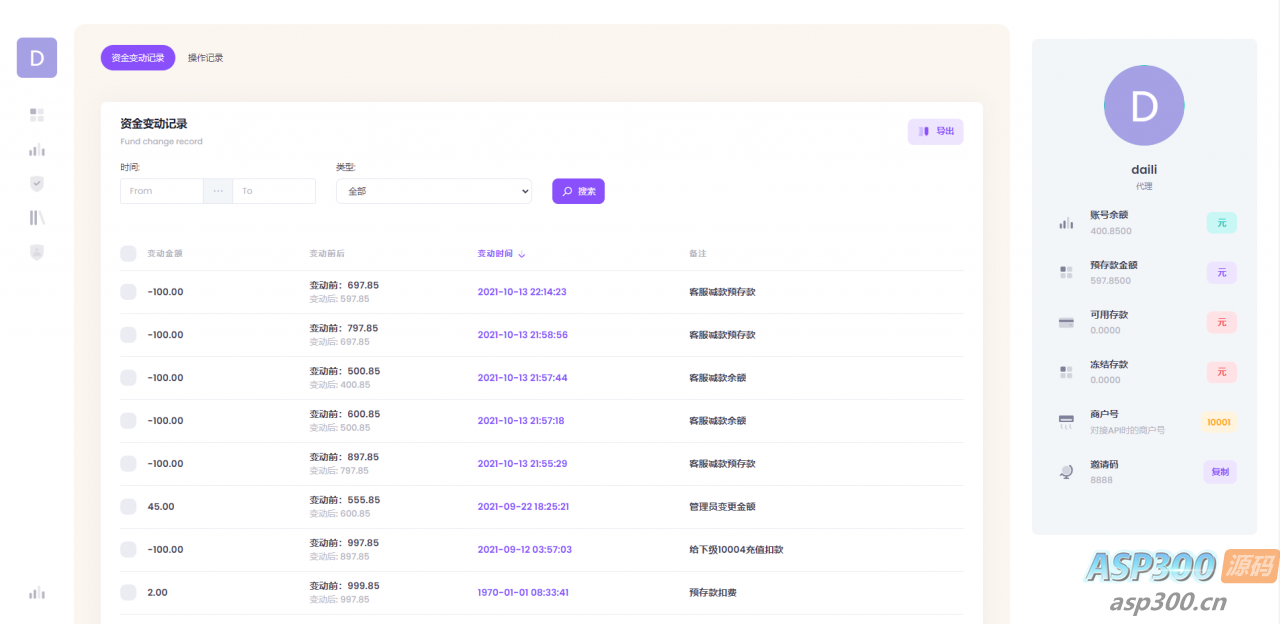Open the bar chart icon below dashboard icon
The height and width of the screenshot is (624, 1280).
[37, 150]
